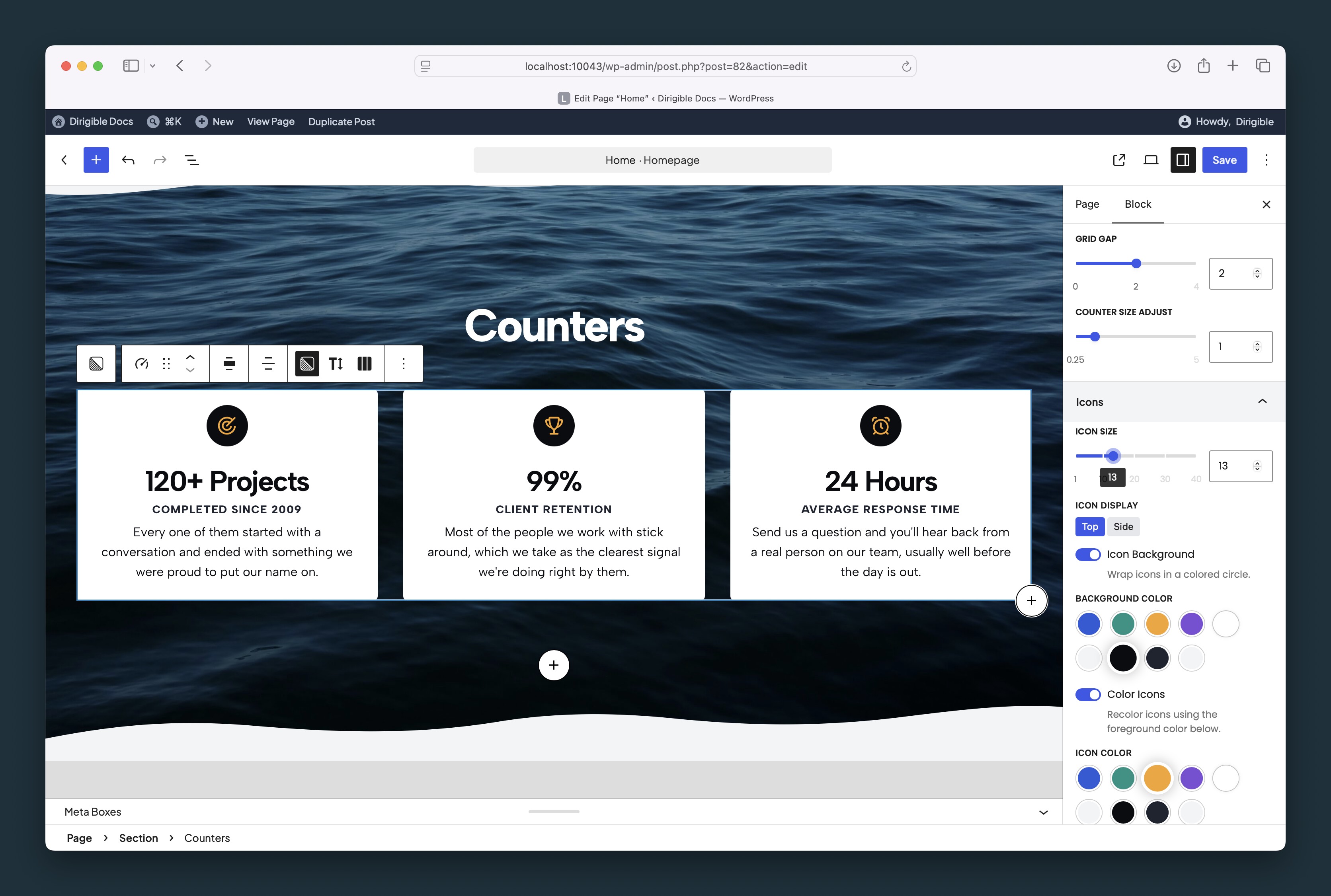Set Icon Display to Side

1123,527
